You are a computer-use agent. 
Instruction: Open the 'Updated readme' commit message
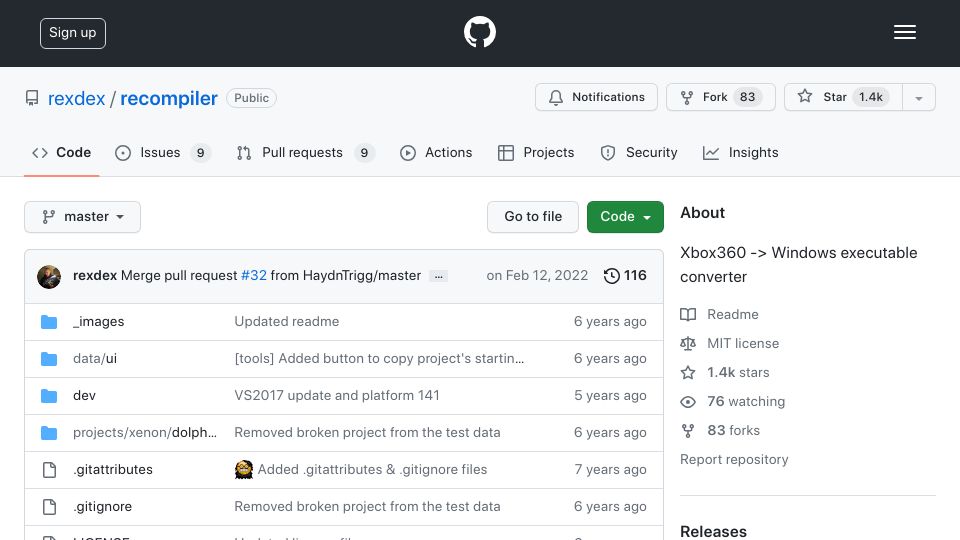point(287,321)
